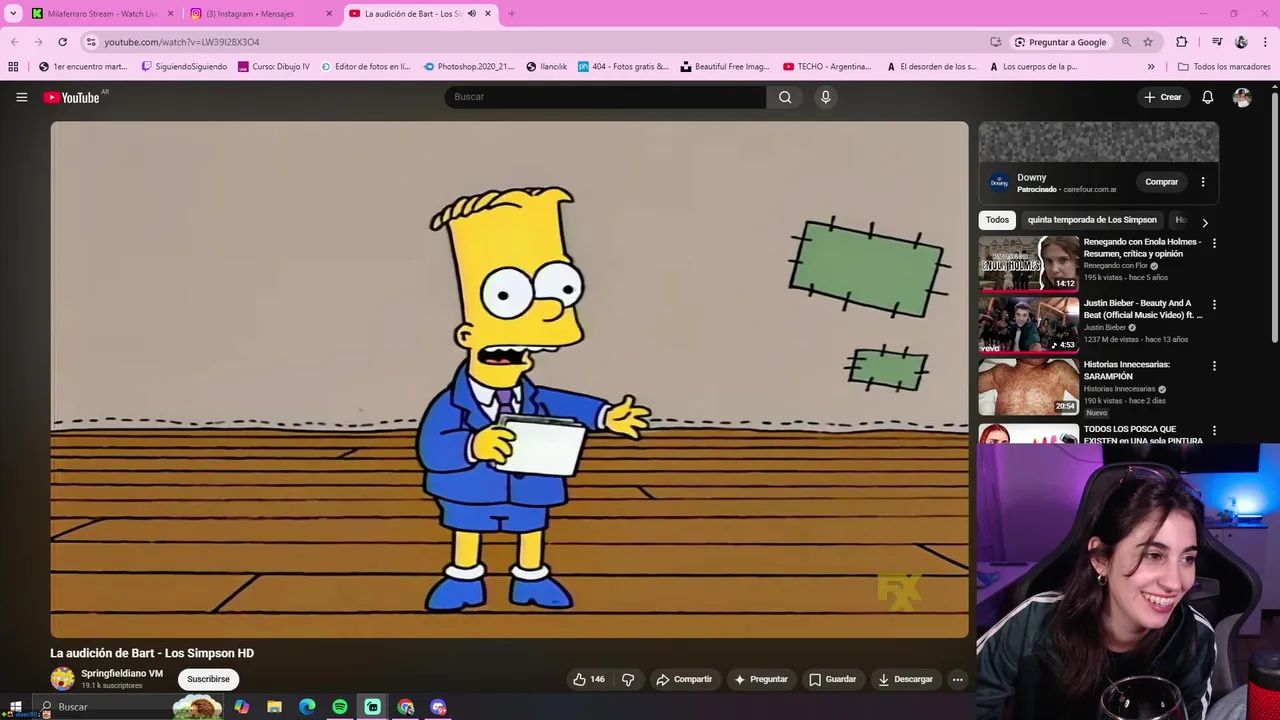This screenshot has height=720, width=1280.
Task: Close the La audición de Bart tab
Action: point(488,14)
